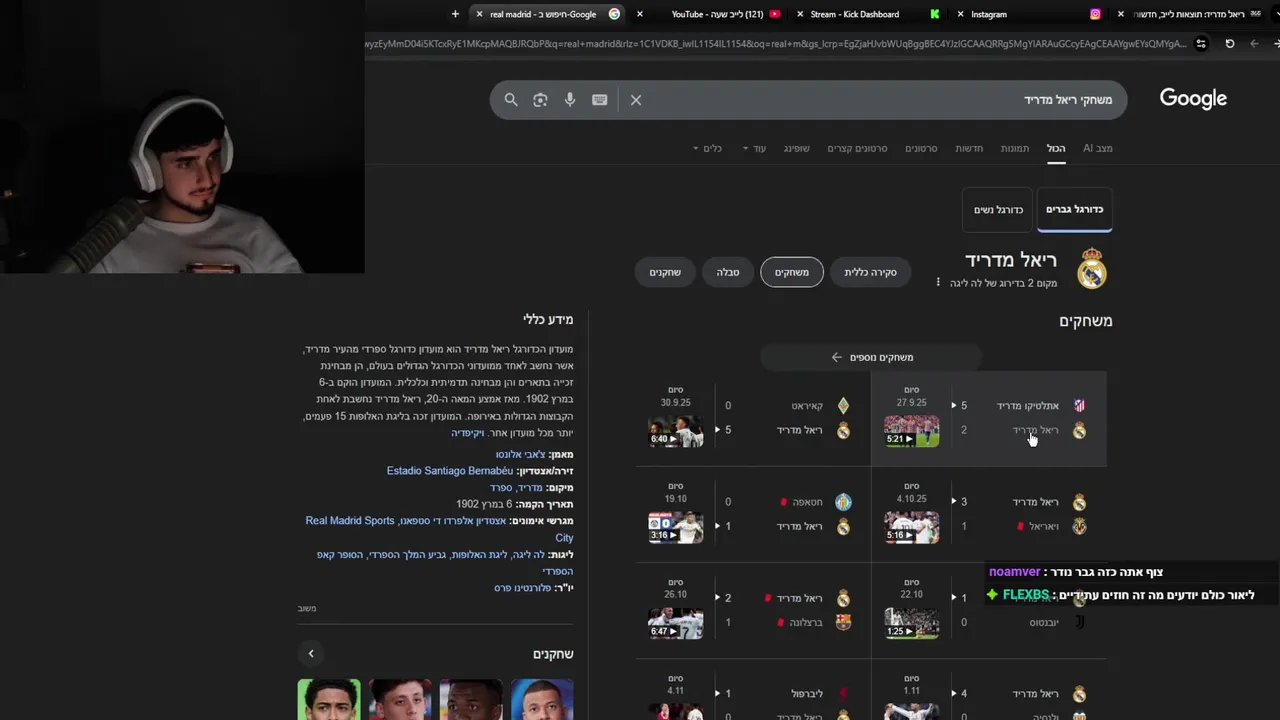Expand the כלים dropdown menu
This screenshot has width=1280, height=720.
pyautogui.click(x=707, y=148)
